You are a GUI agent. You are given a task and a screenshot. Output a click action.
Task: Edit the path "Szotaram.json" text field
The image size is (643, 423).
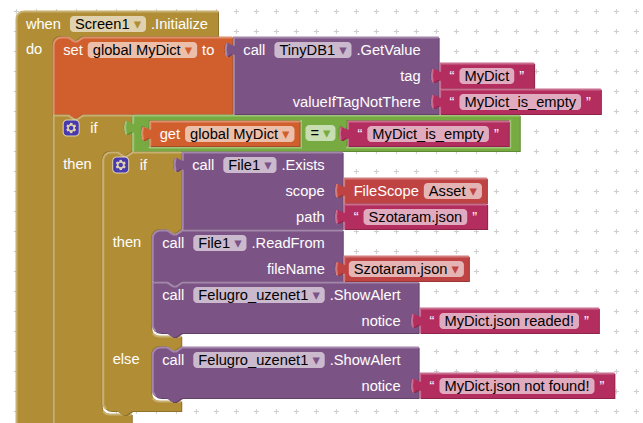415,217
